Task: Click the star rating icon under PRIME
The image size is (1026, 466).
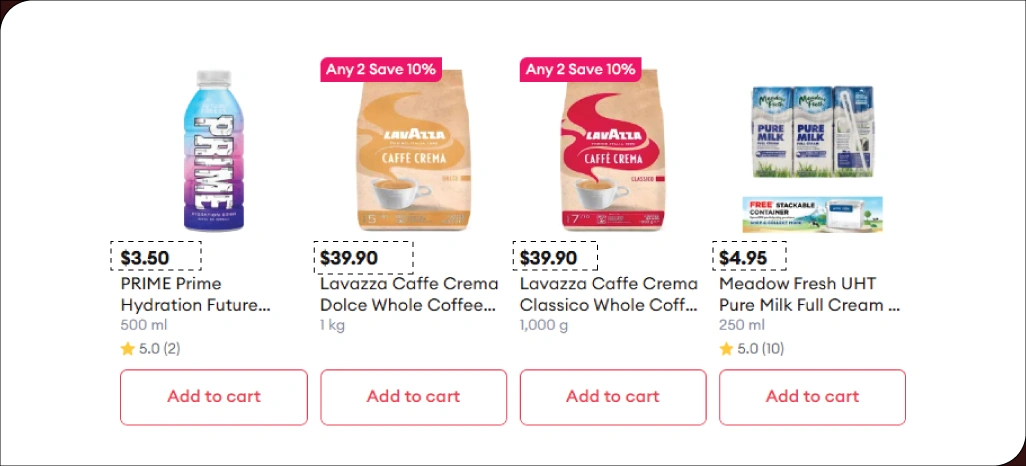Action: pyautogui.click(x=127, y=349)
